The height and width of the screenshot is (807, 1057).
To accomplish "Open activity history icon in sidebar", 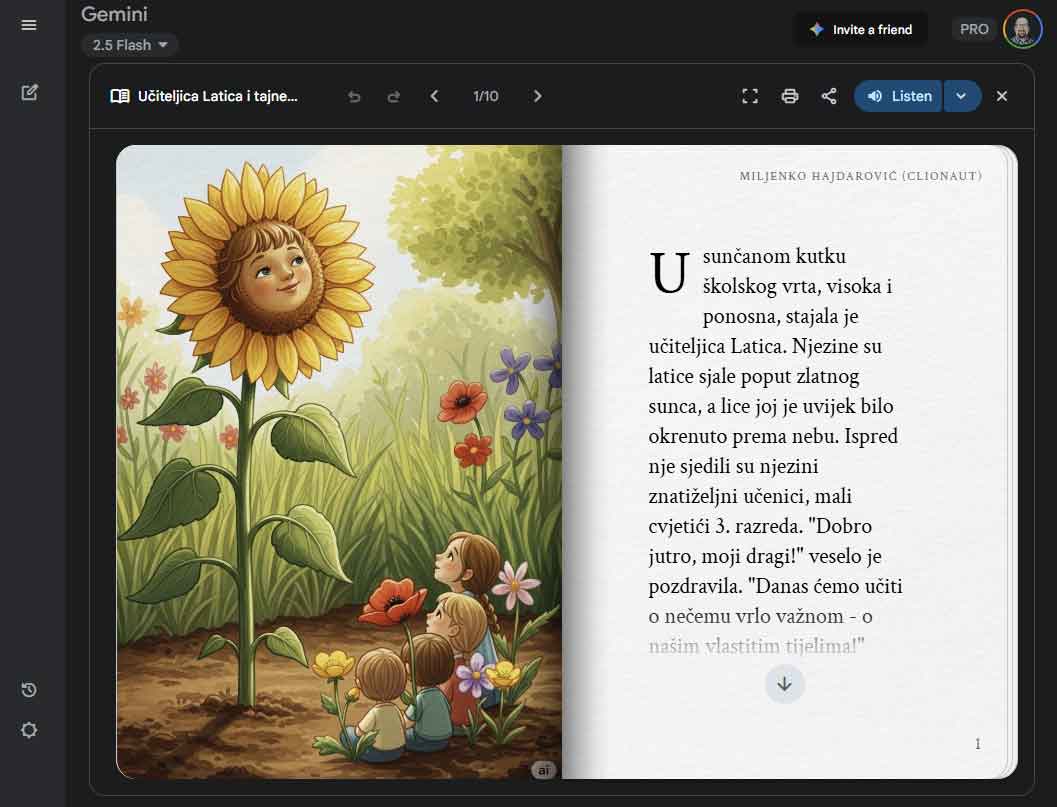I will pos(29,690).
